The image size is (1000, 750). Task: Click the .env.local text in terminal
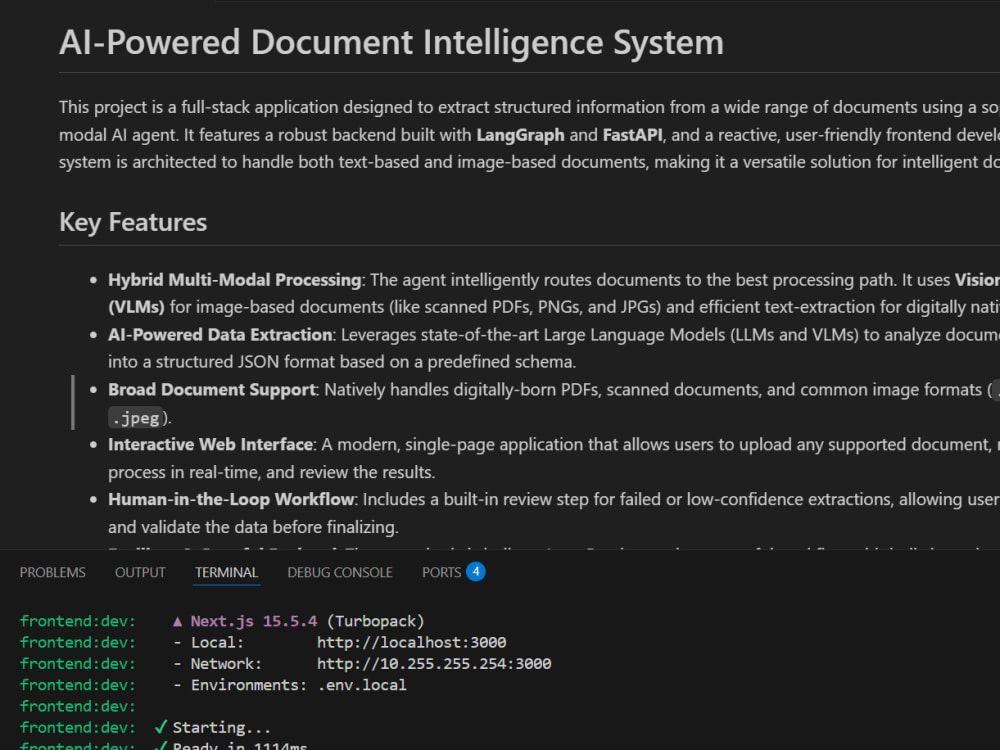point(362,685)
